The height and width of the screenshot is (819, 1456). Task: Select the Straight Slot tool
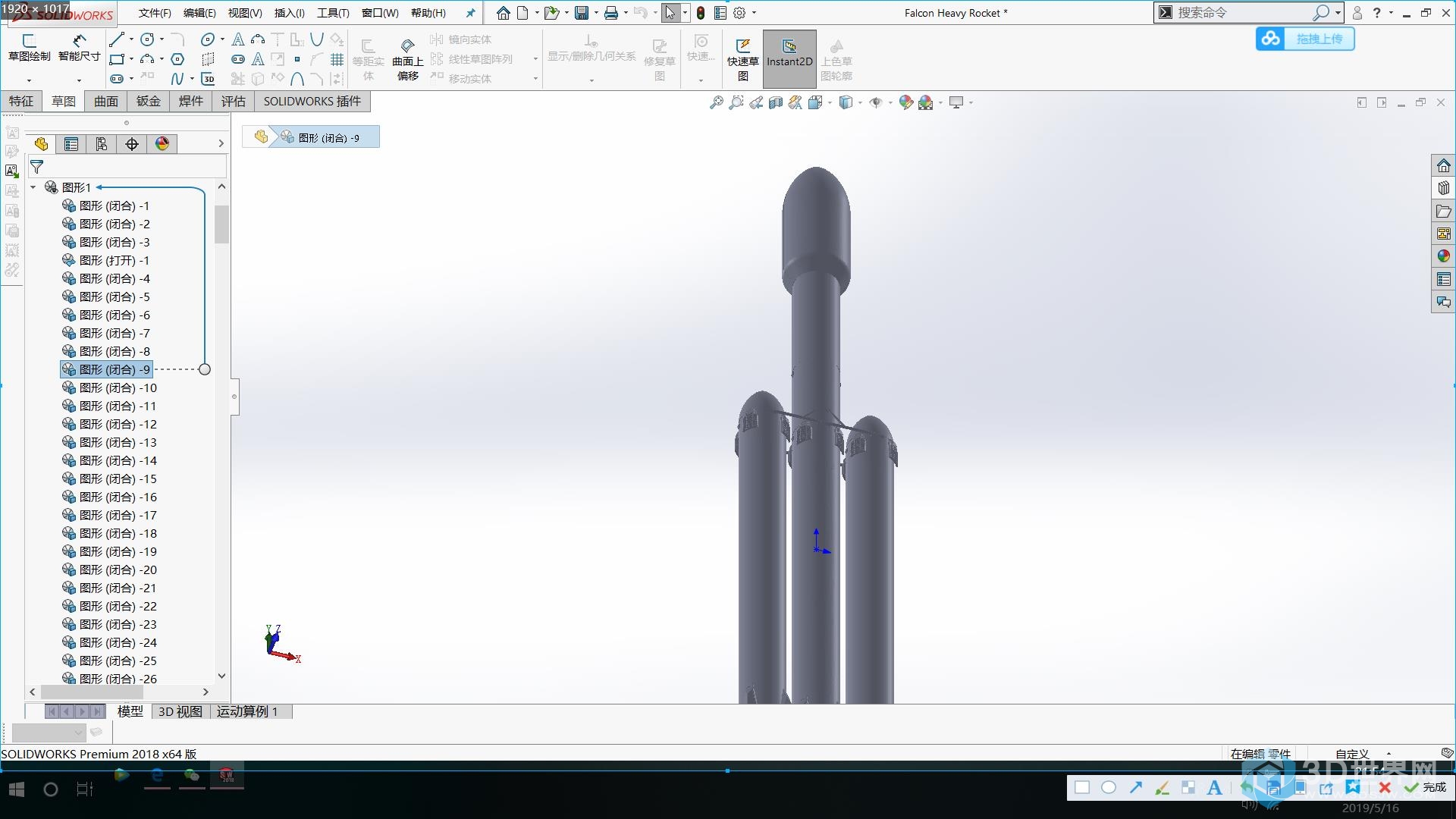pos(117,79)
